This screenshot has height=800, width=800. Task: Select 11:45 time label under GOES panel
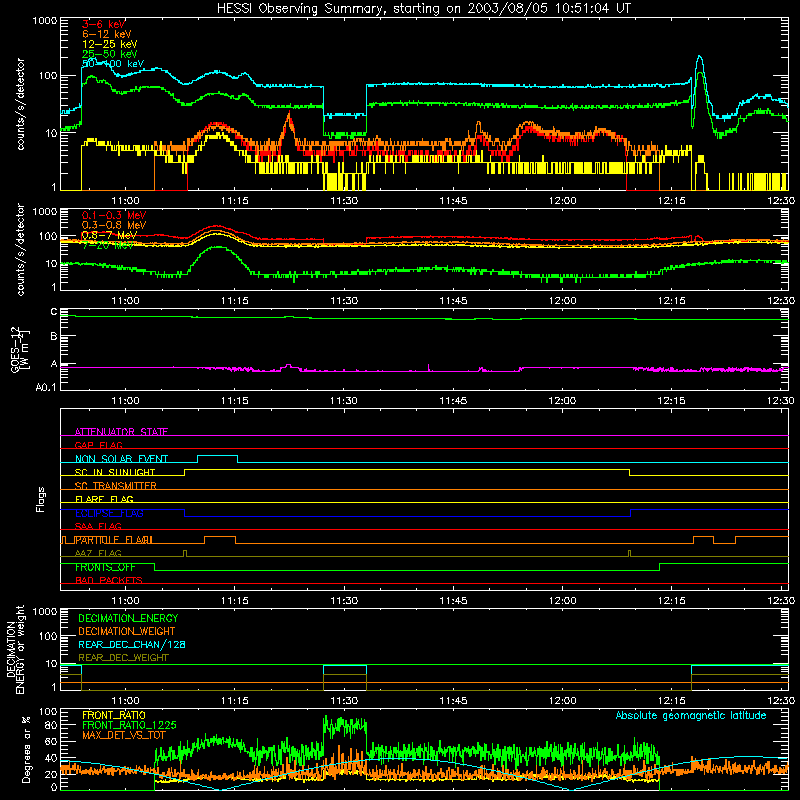coord(453,401)
